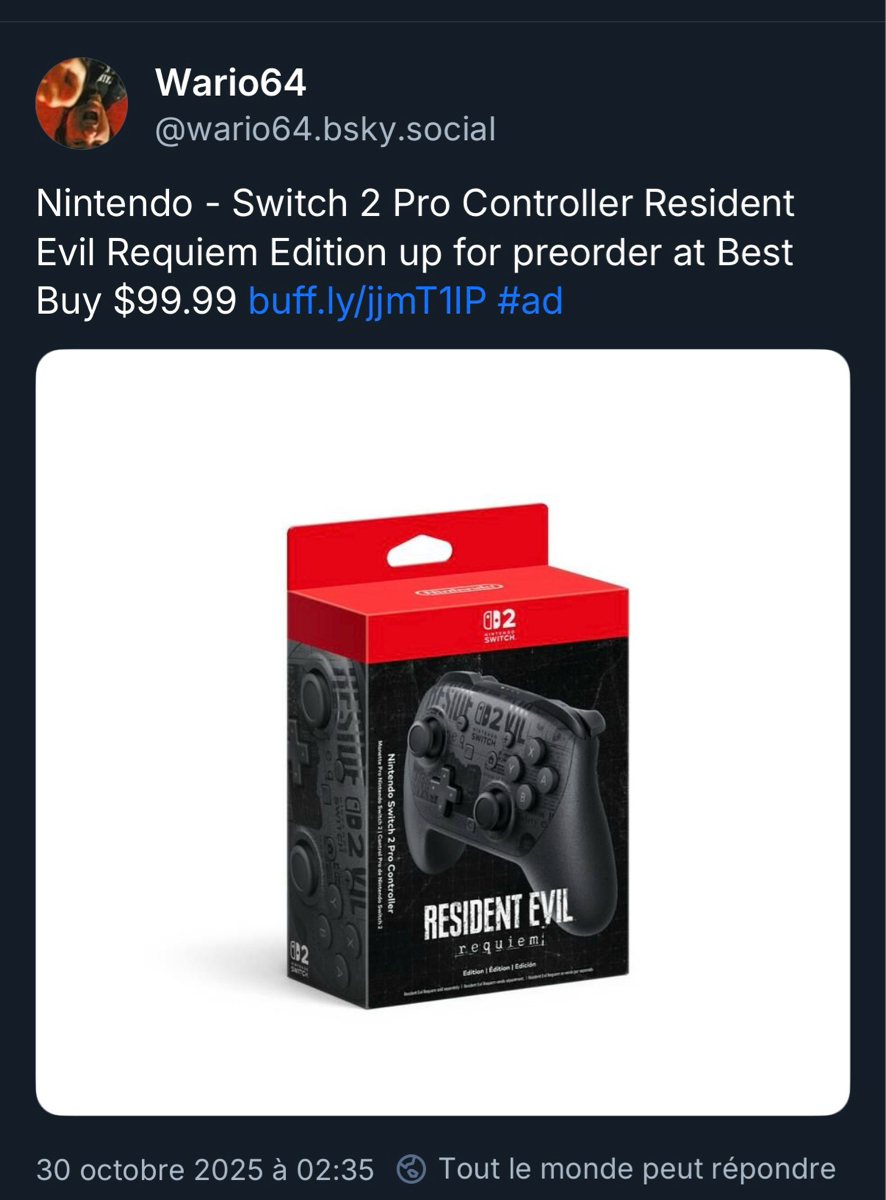886x1200 pixels.
Task: Click the 30 octobre 2025 timestamp
Action: (205, 1169)
